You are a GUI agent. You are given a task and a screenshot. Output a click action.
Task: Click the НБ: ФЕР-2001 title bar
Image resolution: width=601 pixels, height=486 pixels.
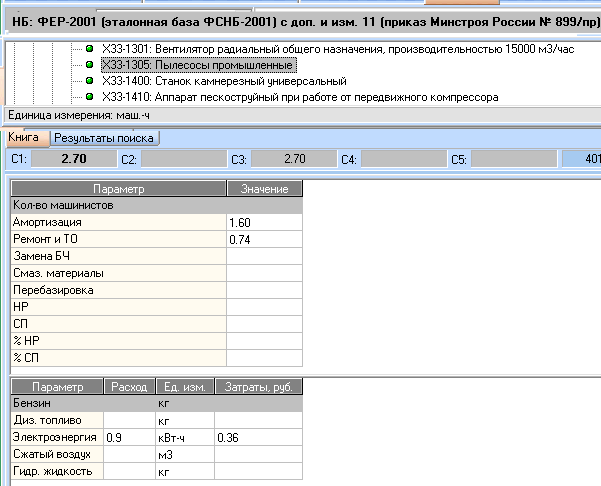tap(303, 21)
